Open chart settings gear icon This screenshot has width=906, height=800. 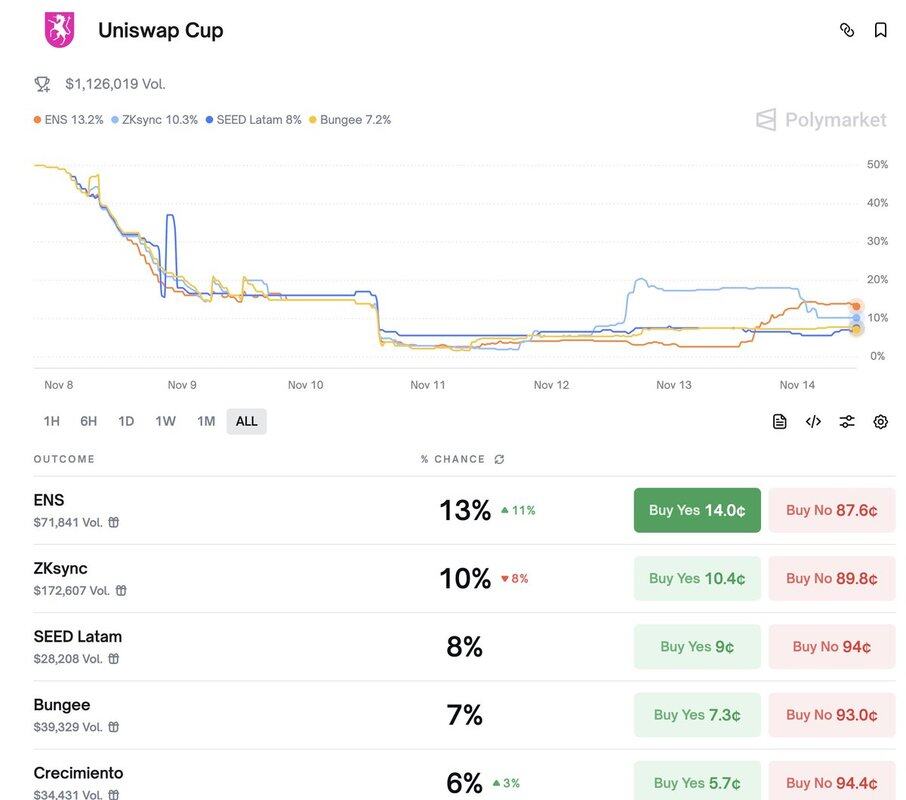point(881,422)
